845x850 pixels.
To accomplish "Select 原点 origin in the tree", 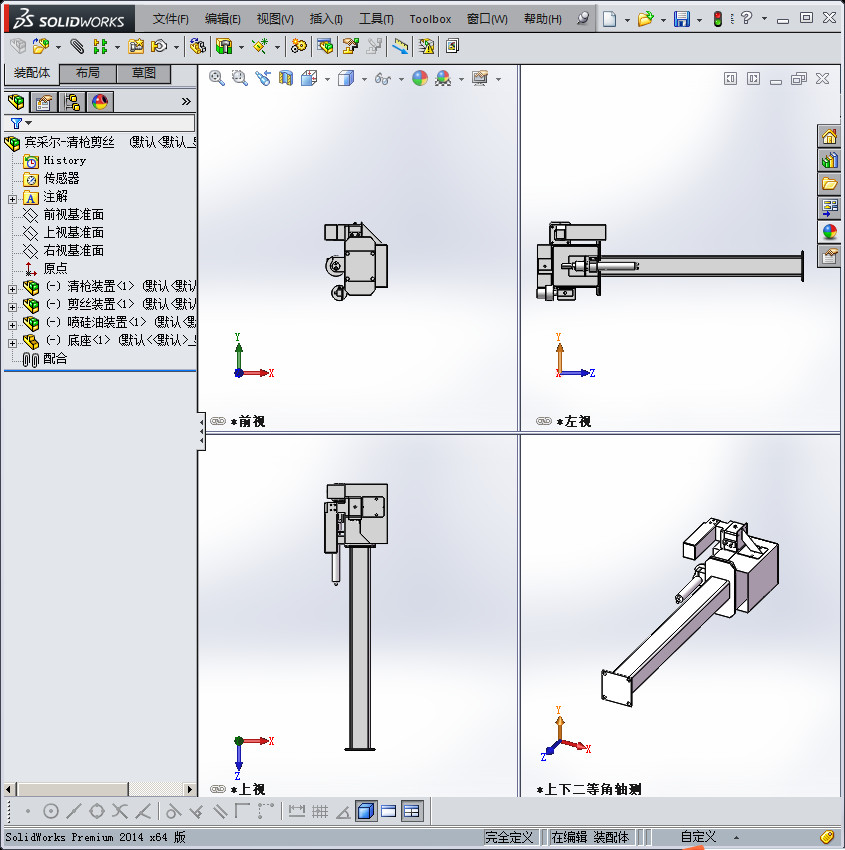I will coord(55,268).
